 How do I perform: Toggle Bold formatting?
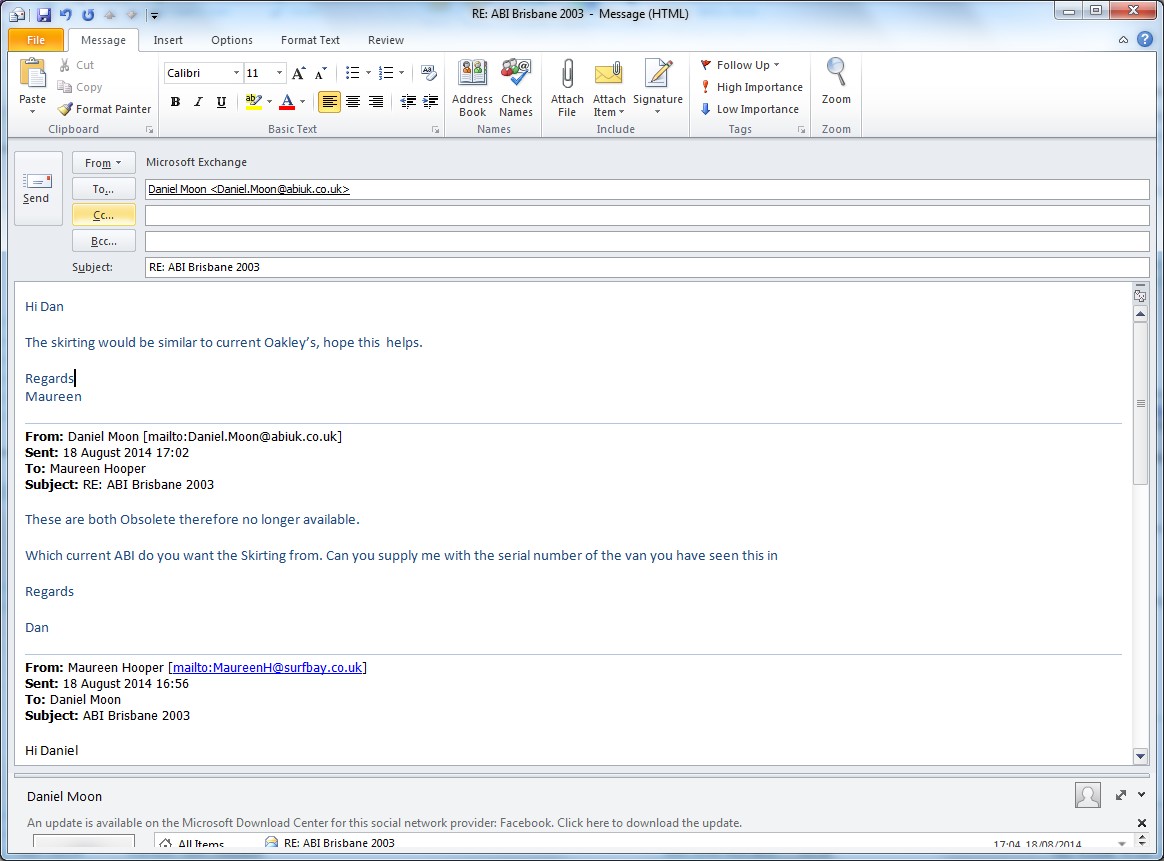(175, 102)
